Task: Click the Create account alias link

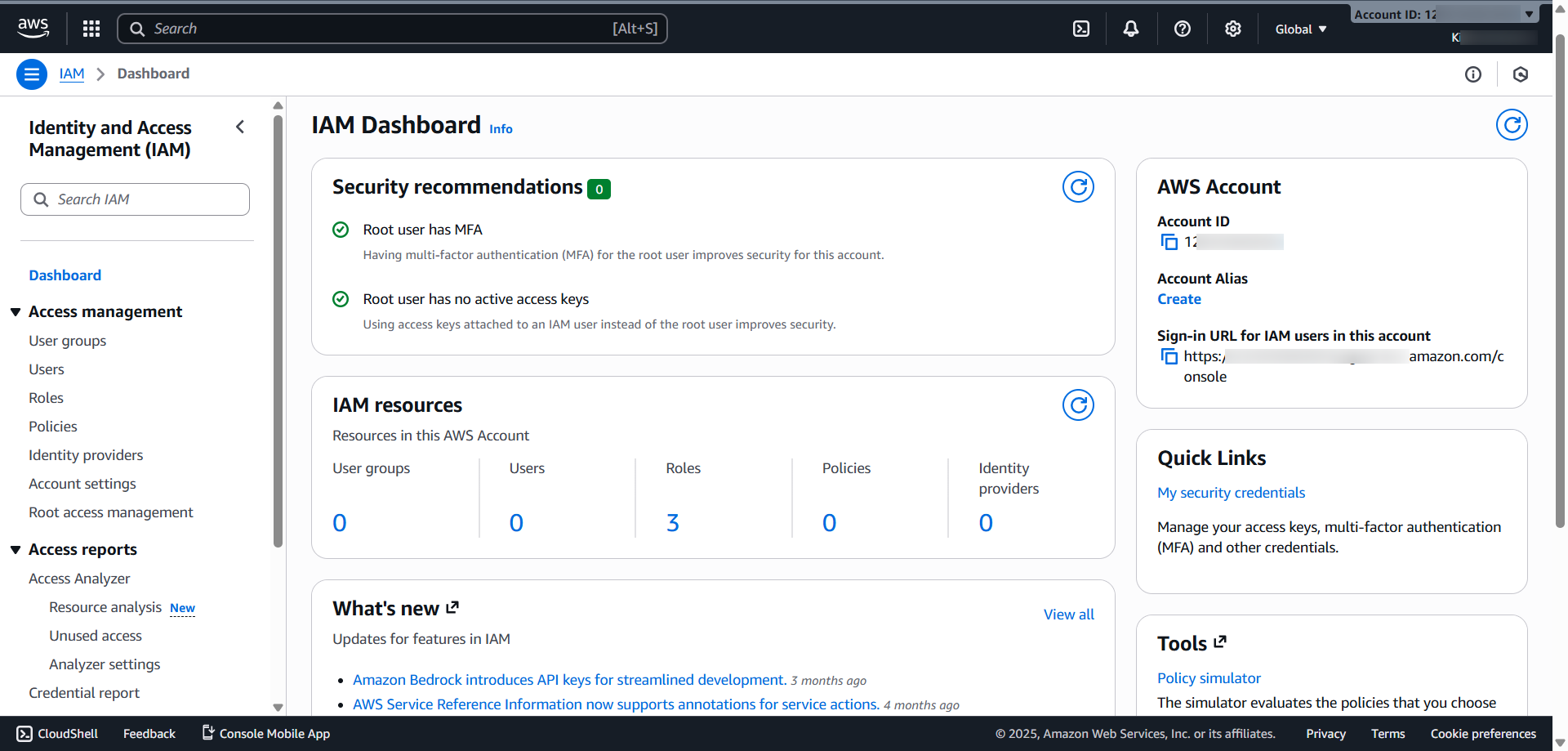Action: point(1178,299)
